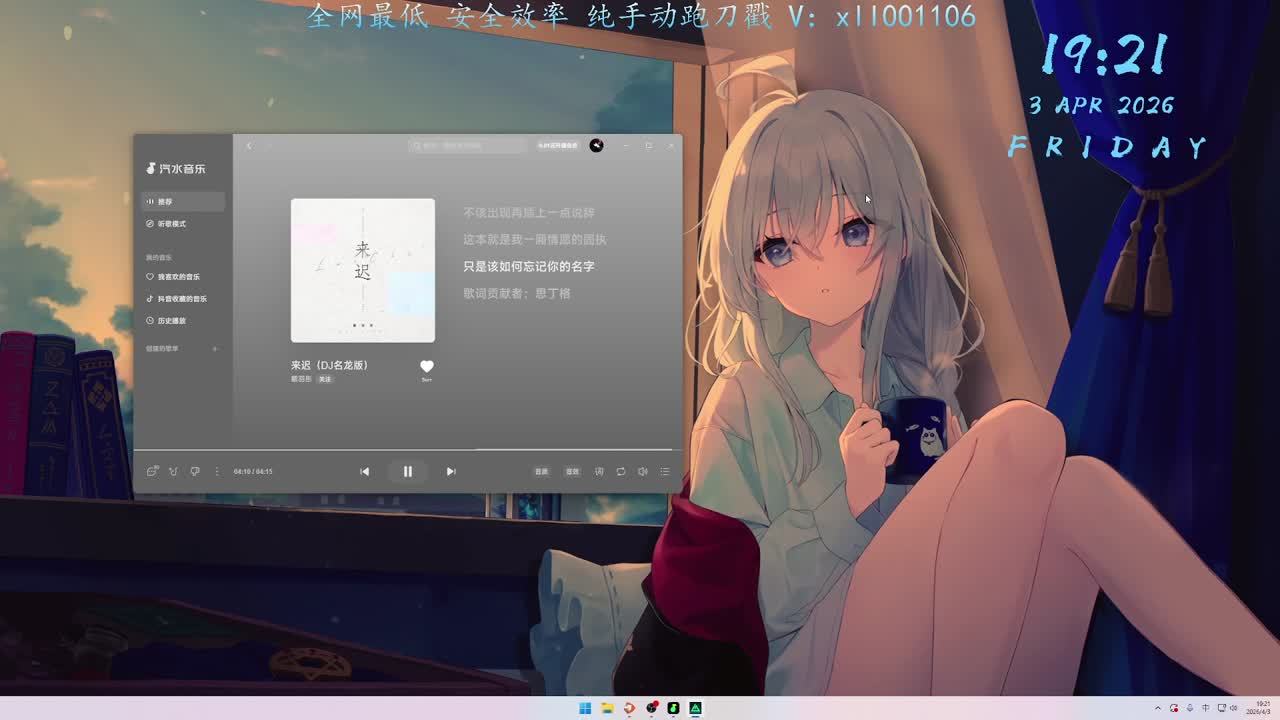Show hidden system tray icons
The height and width of the screenshot is (720, 1280).
pos(1158,708)
